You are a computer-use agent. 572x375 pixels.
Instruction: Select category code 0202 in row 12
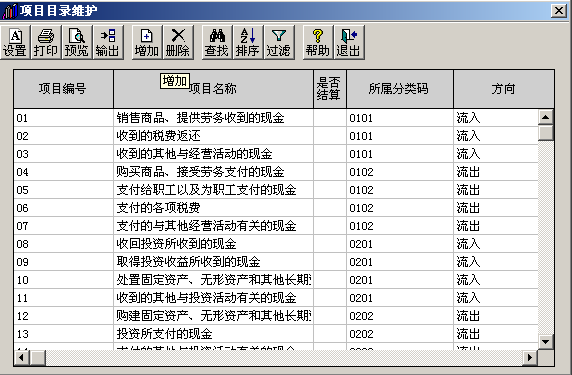tap(400, 316)
